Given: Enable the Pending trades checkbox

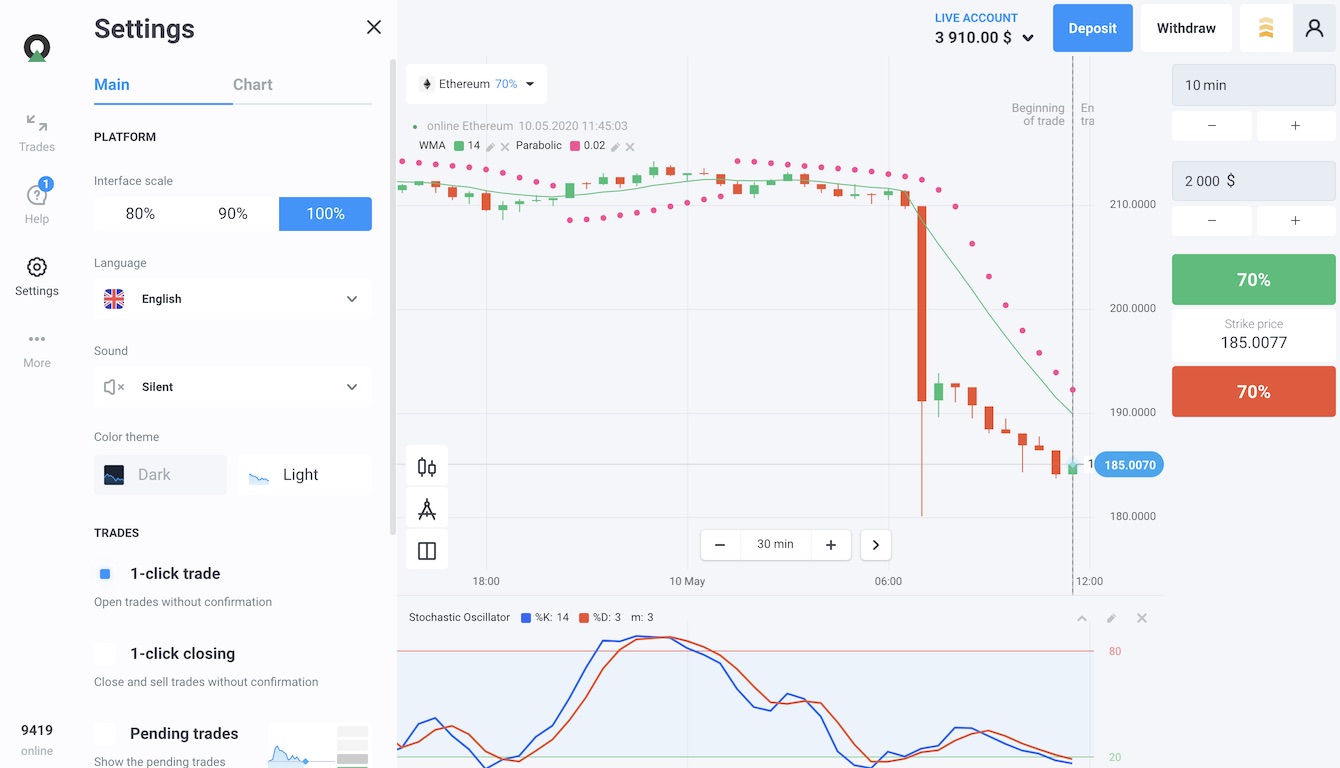Looking at the screenshot, I should point(105,734).
